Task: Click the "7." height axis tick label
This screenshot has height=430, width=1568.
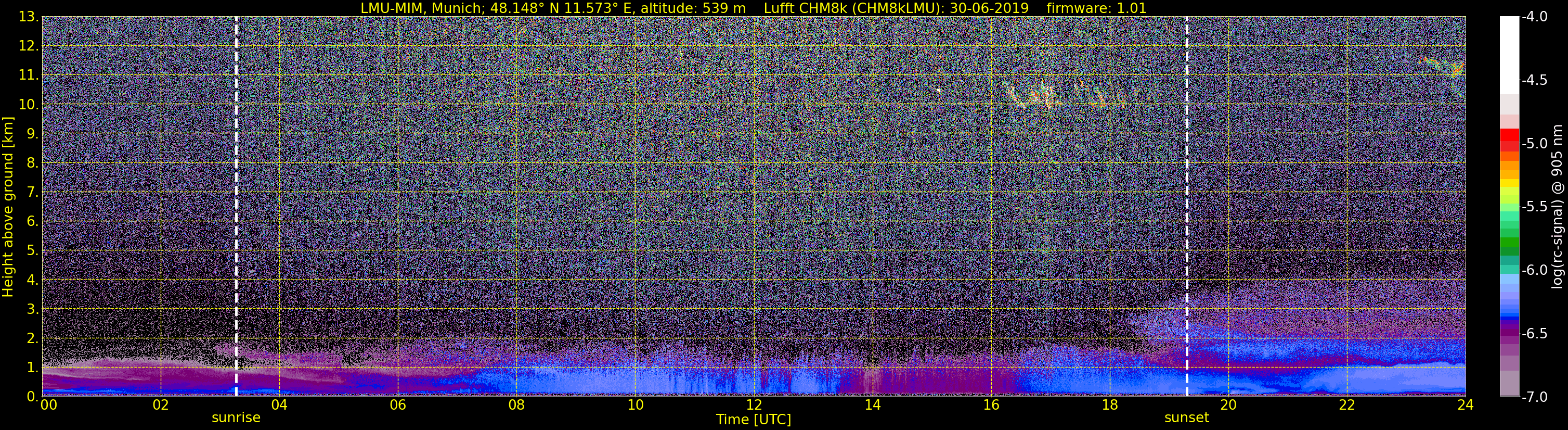Action: point(32,193)
